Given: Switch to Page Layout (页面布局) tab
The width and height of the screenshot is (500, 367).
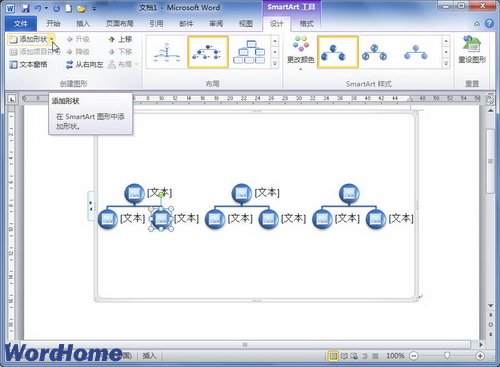Looking at the screenshot, I should click(120, 24).
